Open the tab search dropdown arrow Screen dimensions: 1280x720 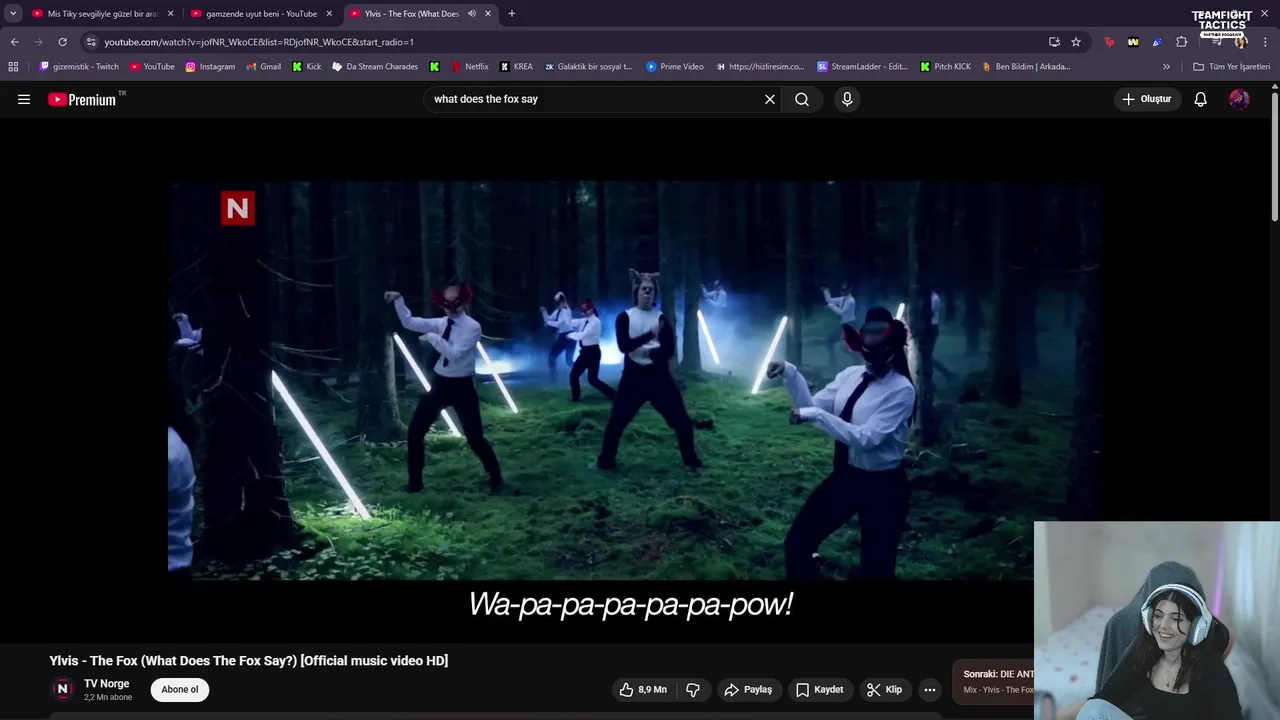[13, 14]
